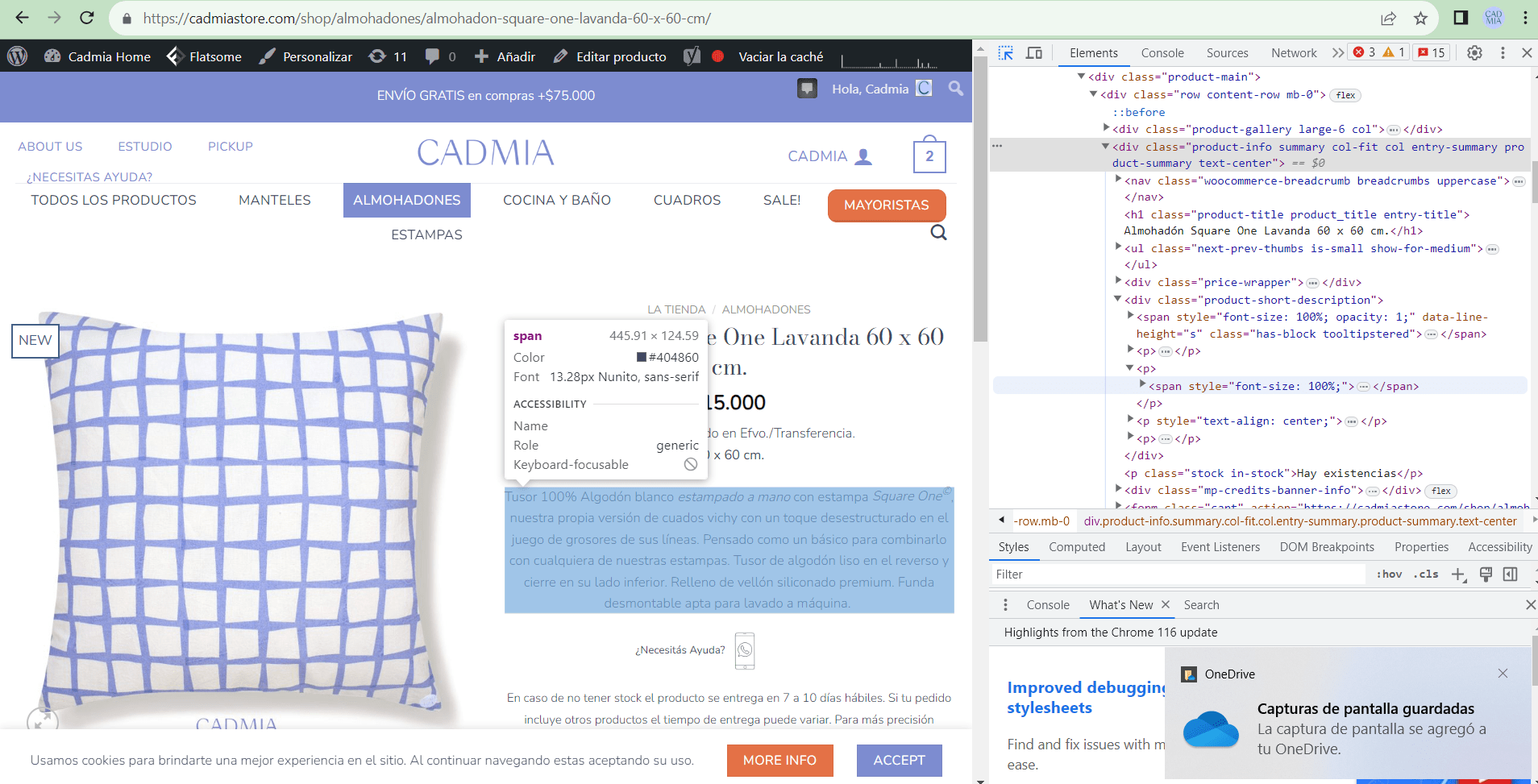1538x784 pixels.
Task: Reload the page with the refresh icon
Action: pyautogui.click(x=87, y=18)
